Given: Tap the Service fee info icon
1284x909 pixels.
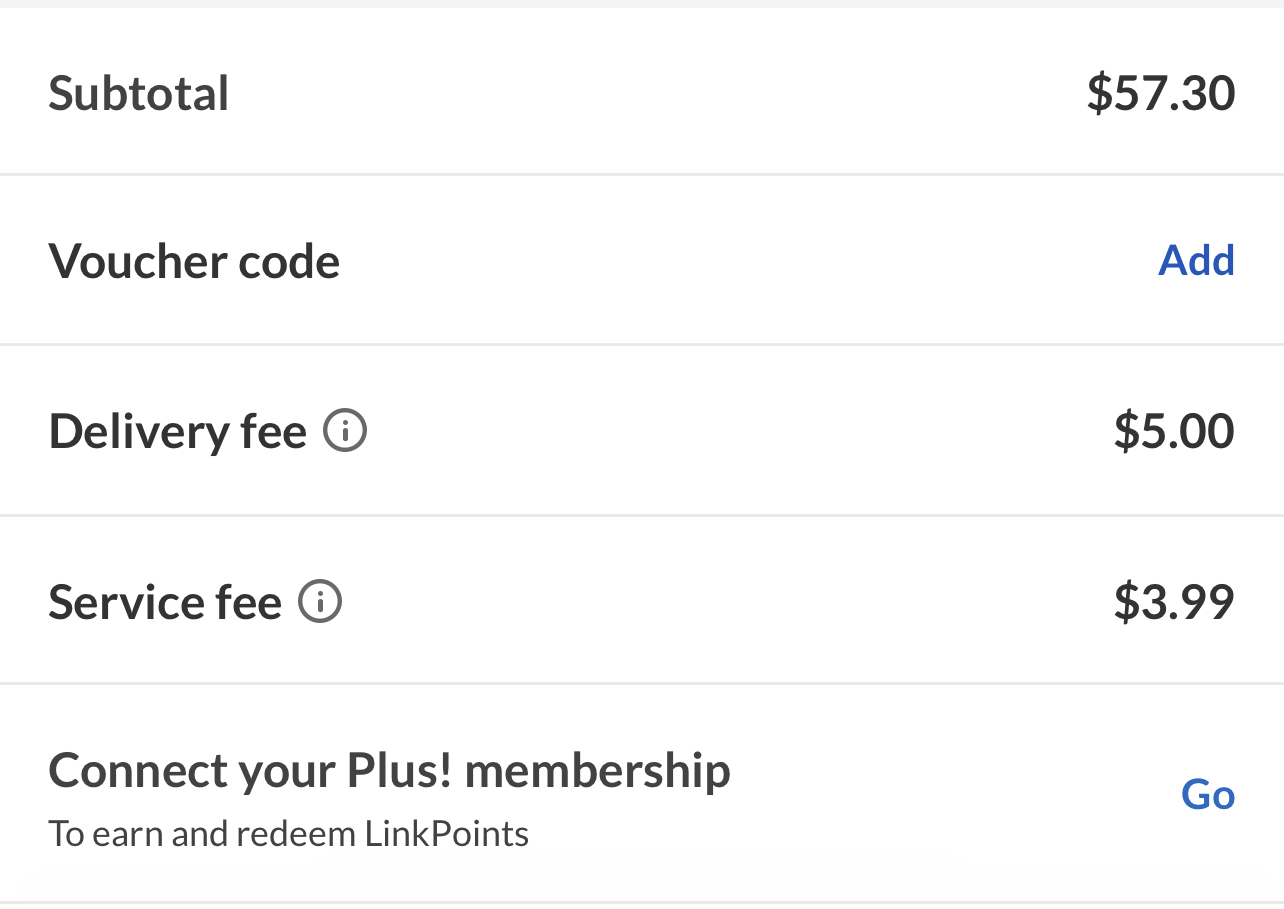Looking at the screenshot, I should coord(320,602).
